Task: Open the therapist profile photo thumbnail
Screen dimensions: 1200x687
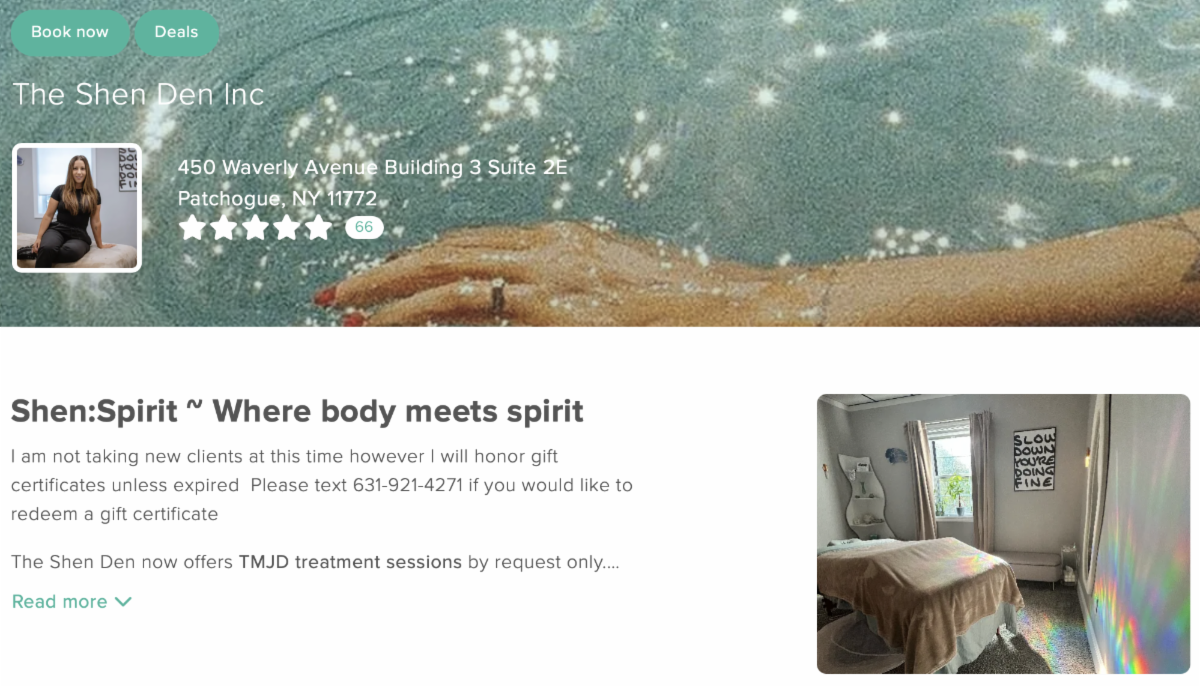Action: pos(77,208)
